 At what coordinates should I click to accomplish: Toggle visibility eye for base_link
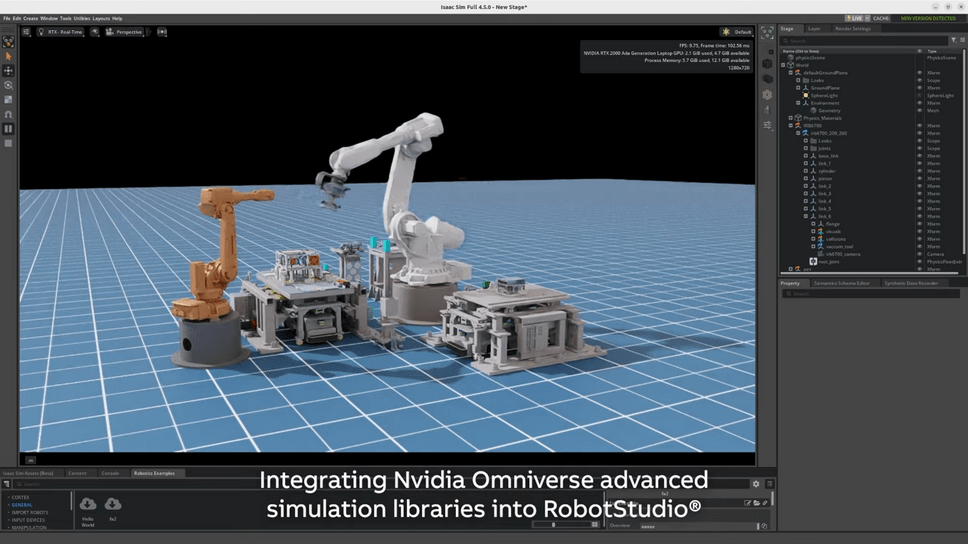pyautogui.click(x=919, y=156)
